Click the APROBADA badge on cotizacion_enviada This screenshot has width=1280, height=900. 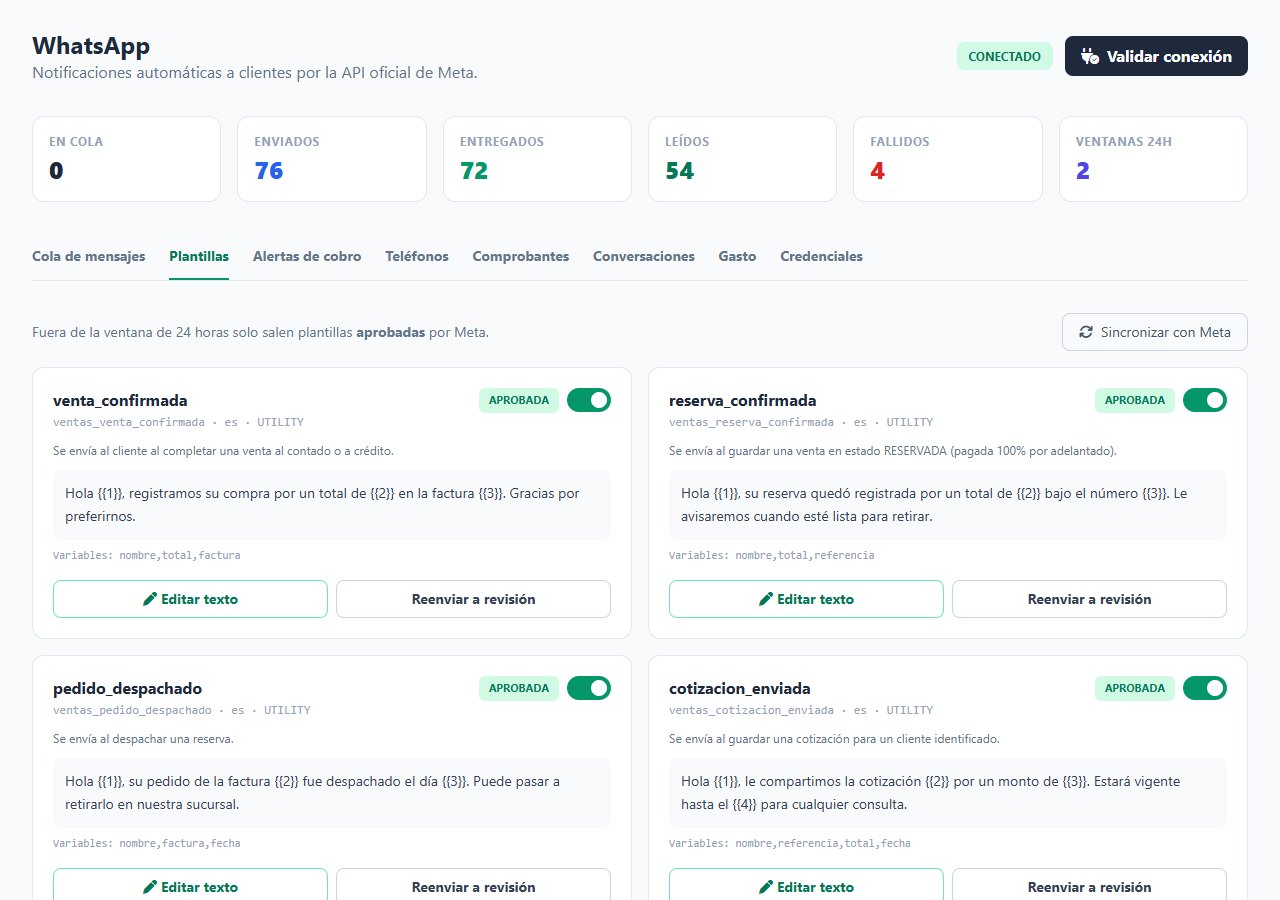(1135, 688)
